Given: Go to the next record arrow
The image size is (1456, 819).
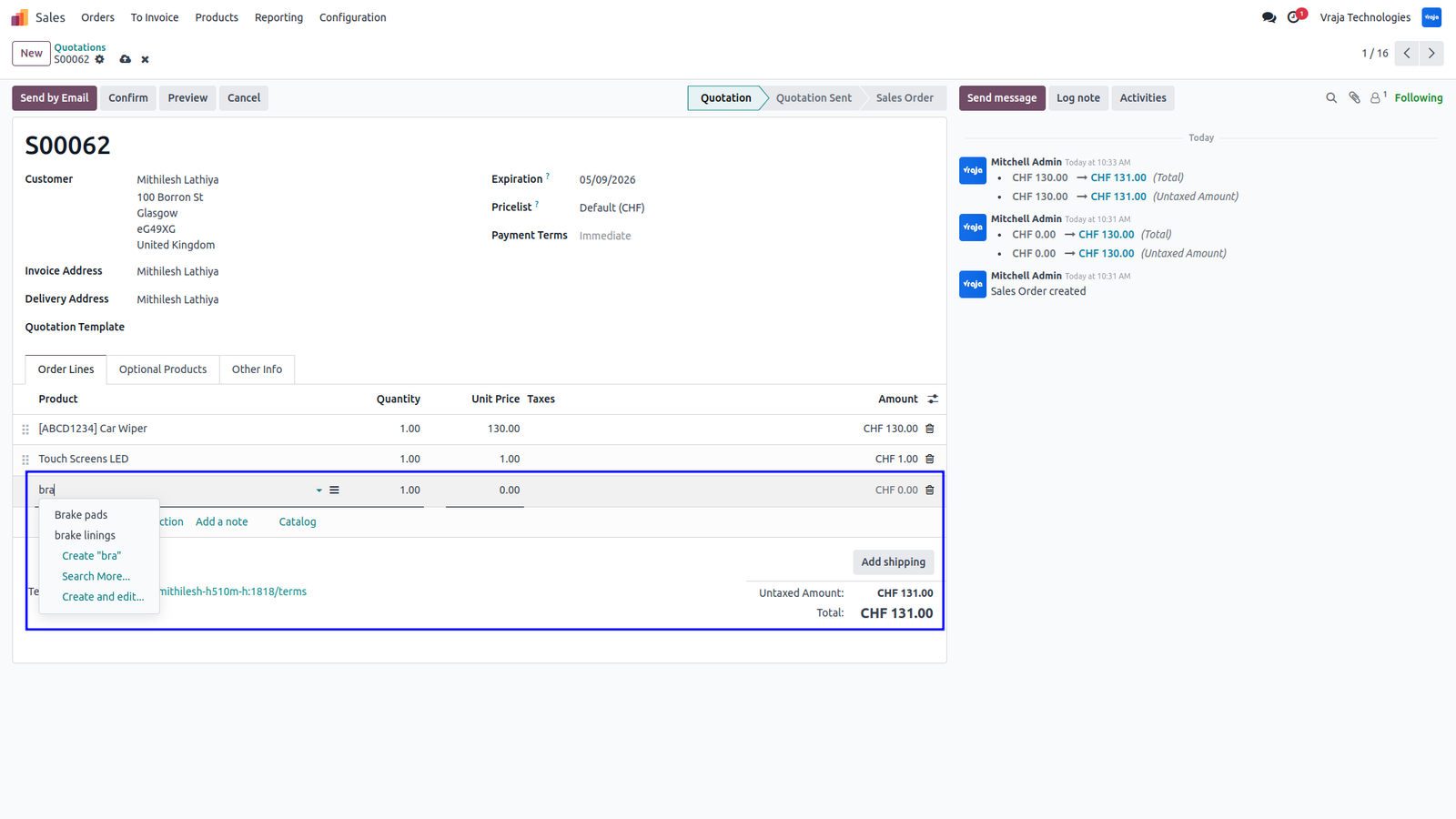Looking at the screenshot, I should click(x=1431, y=54).
